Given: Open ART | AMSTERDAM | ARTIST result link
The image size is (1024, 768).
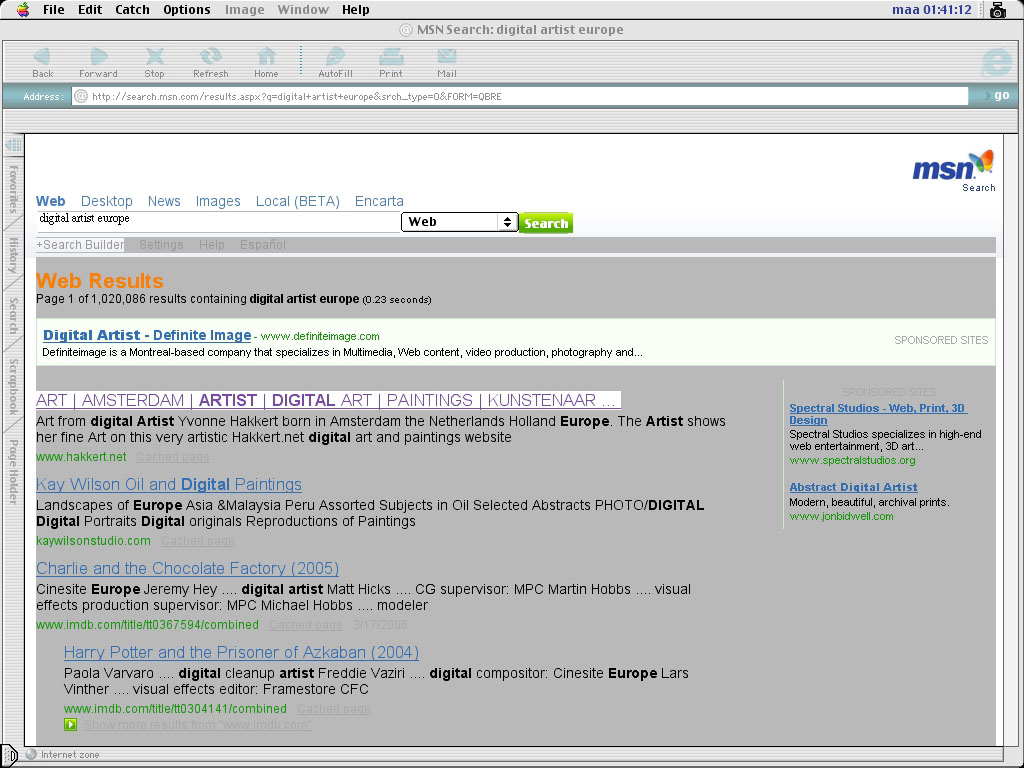Looking at the screenshot, I should click(326, 400).
